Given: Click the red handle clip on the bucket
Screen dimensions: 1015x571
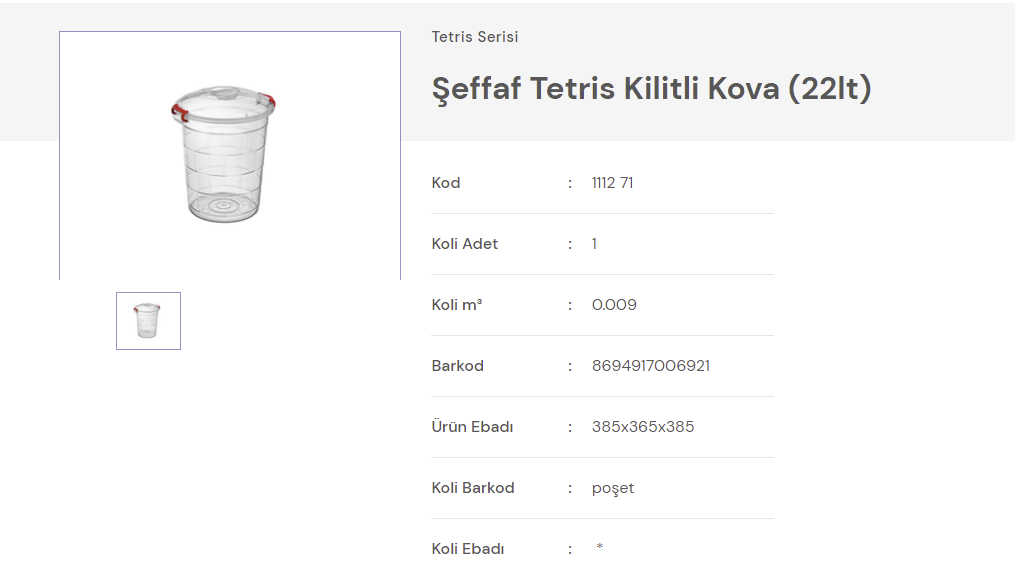Looking at the screenshot, I should (x=179, y=108).
